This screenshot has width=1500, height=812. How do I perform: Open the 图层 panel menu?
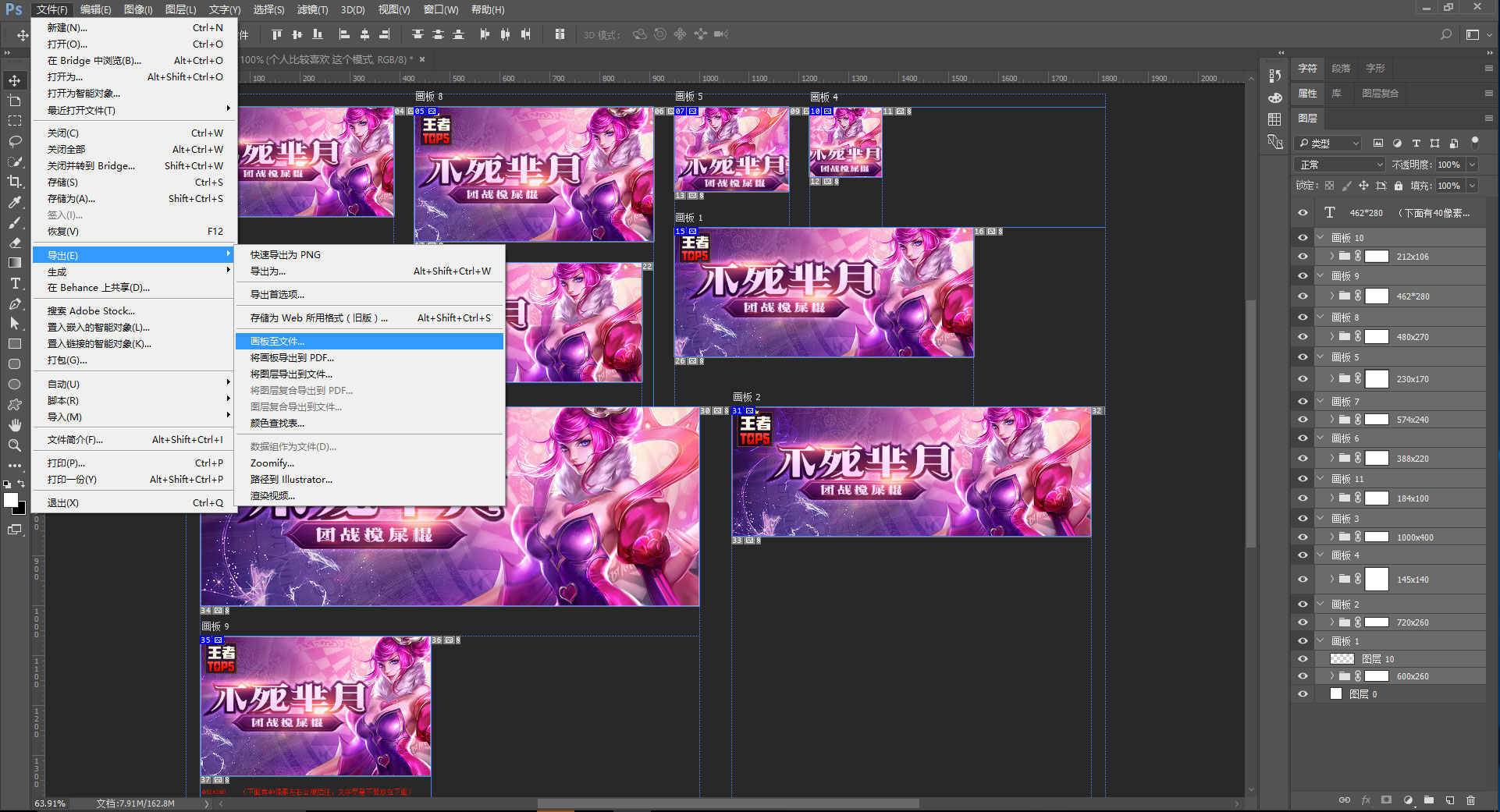(x=1488, y=119)
